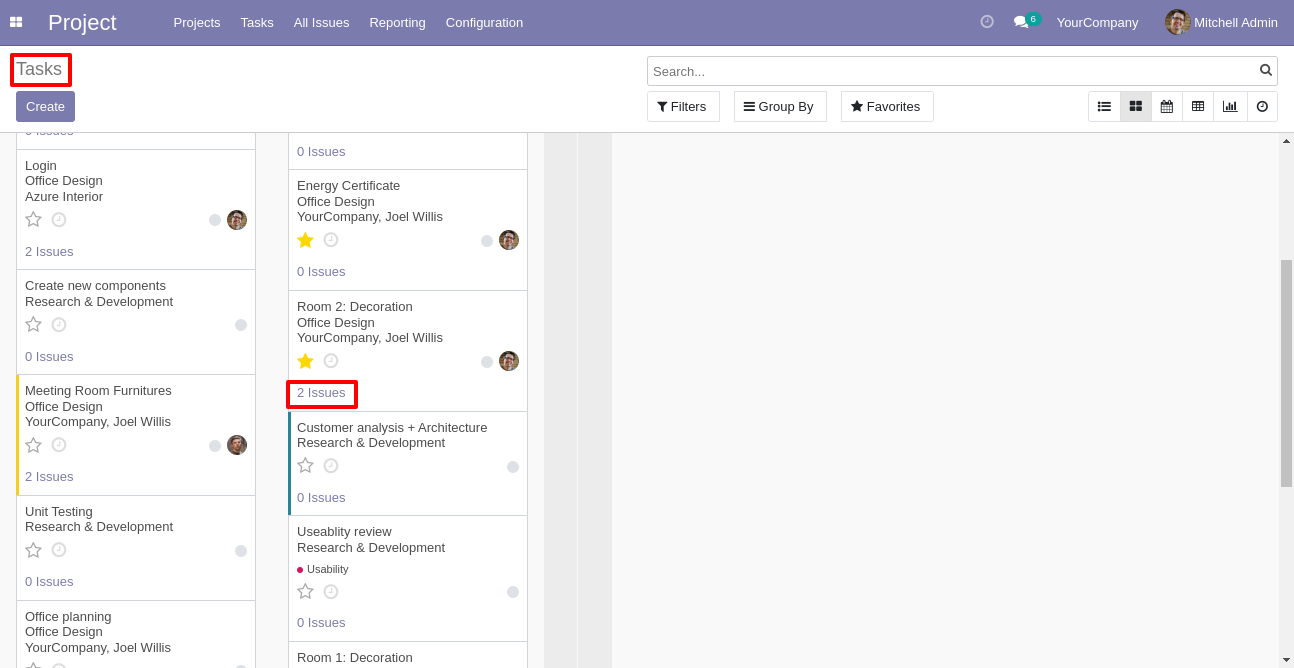Switch to activity view
This screenshot has height=668, width=1294.
click(1262, 106)
